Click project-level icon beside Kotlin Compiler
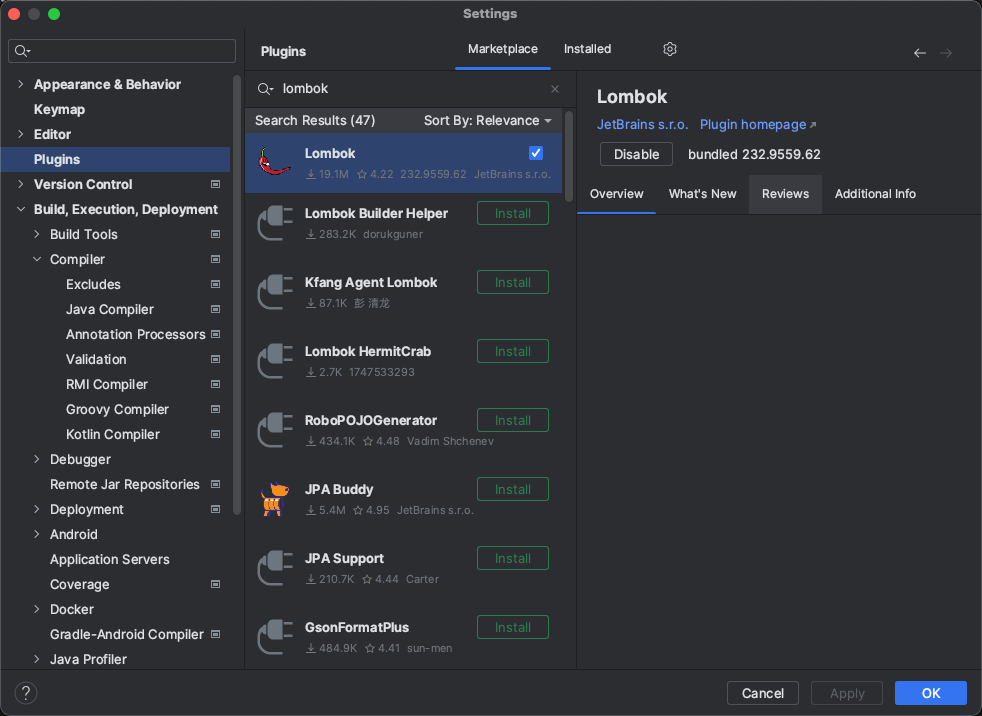This screenshot has width=982, height=716. point(215,435)
